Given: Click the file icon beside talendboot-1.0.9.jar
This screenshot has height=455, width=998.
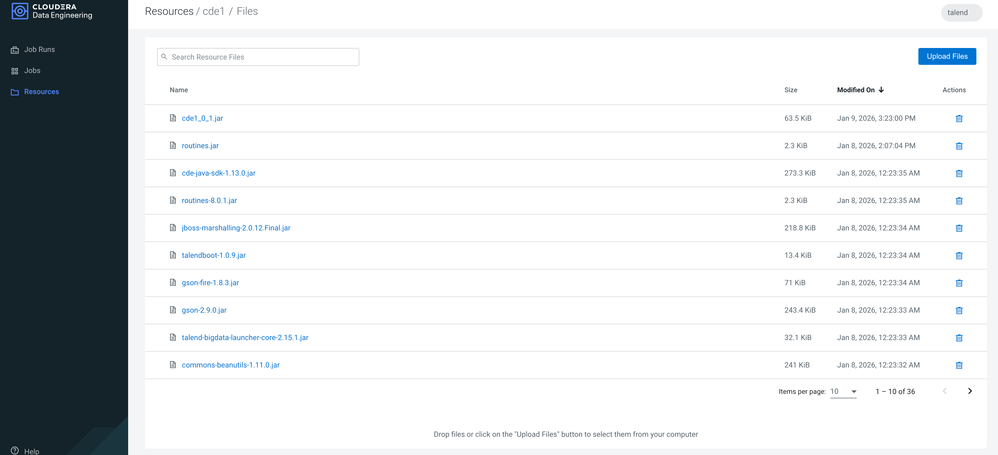Looking at the screenshot, I should coord(172,255).
